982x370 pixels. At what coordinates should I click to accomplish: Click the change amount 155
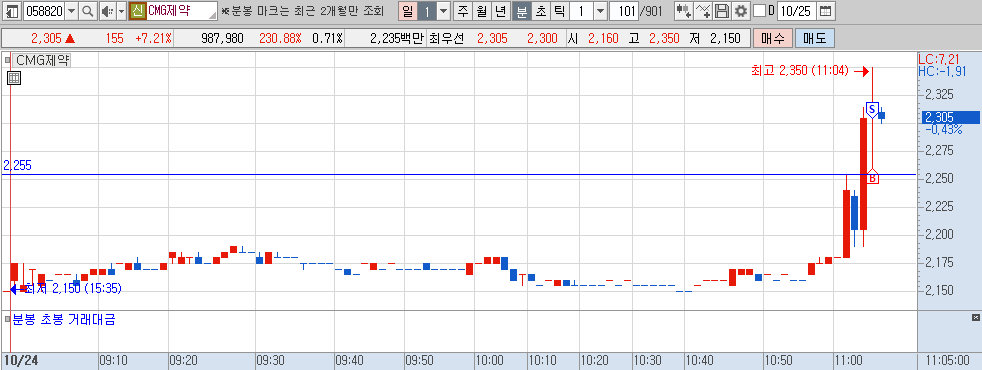(x=115, y=38)
